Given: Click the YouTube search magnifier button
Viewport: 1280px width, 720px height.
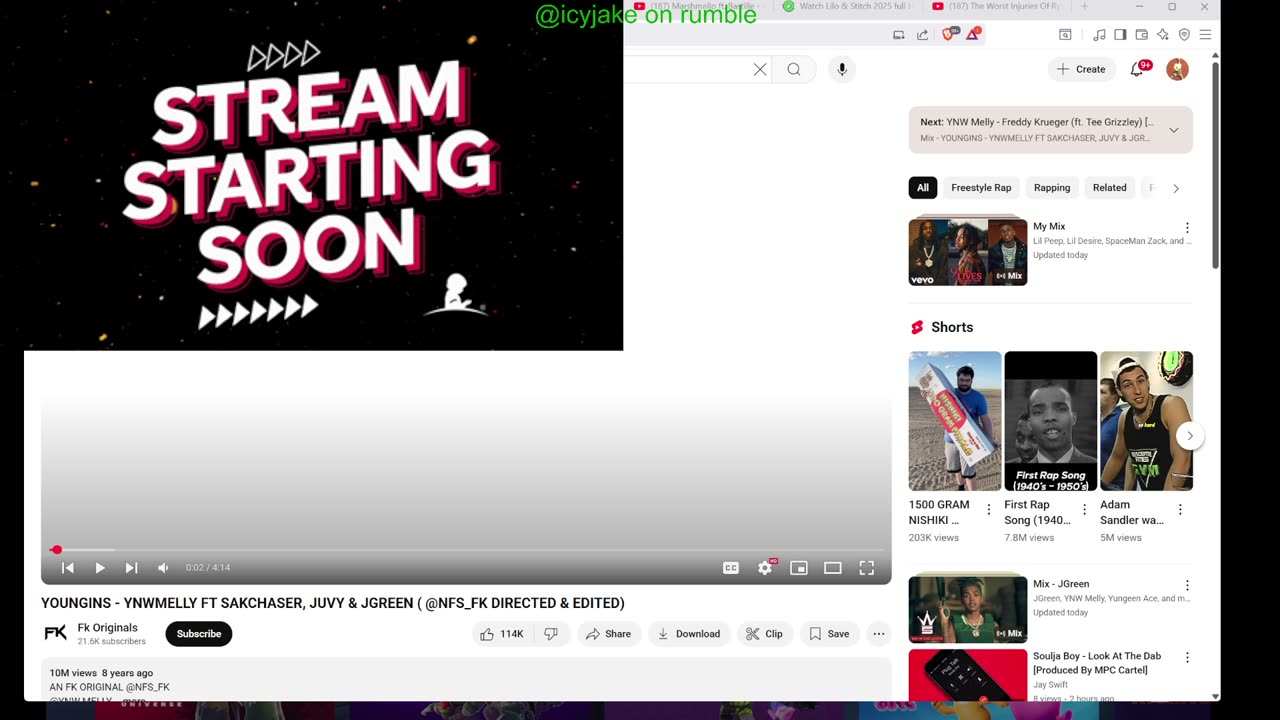Looking at the screenshot, I should coord(794,69).
